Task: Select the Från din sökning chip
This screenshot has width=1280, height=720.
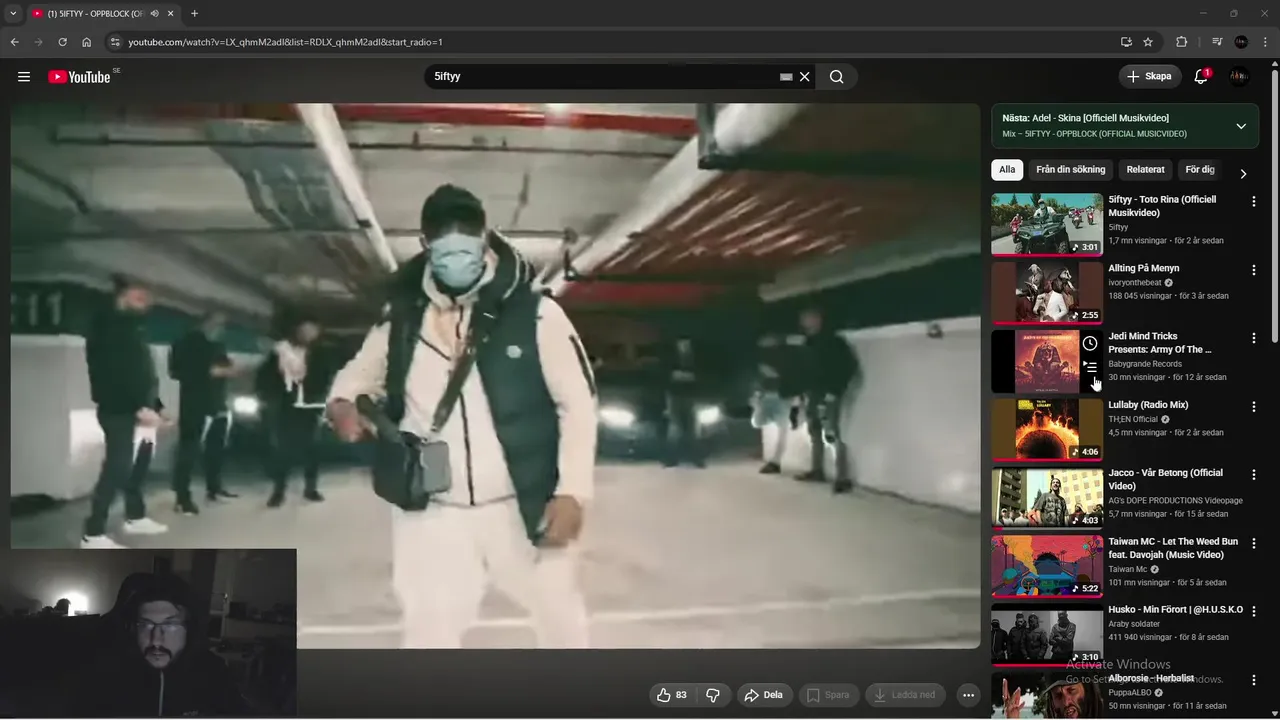Action: pos(1071,170)
